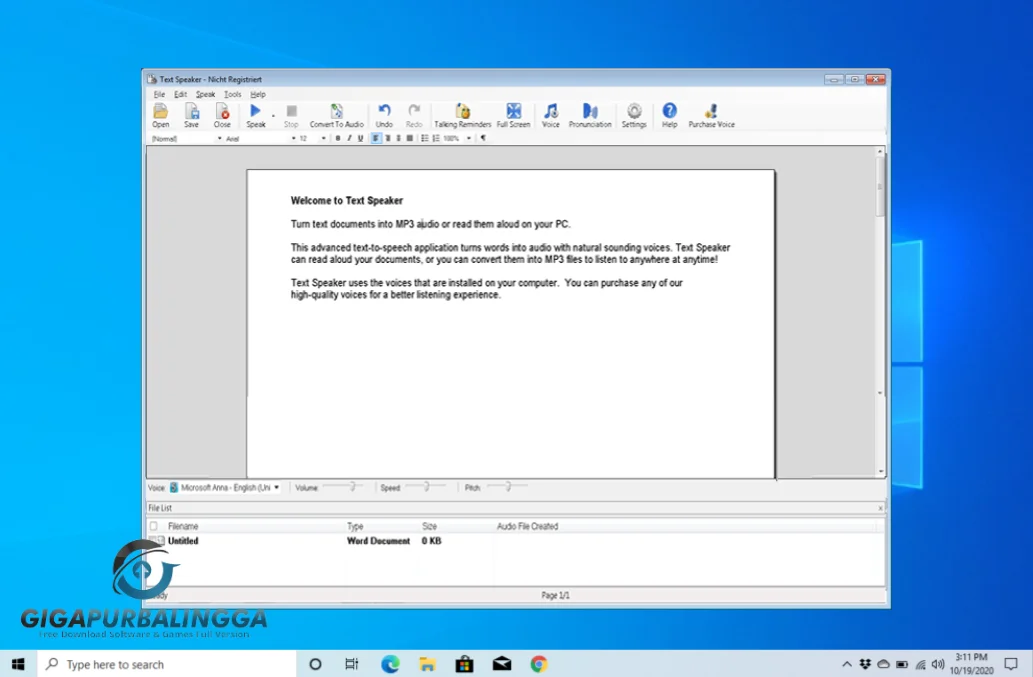Check the Untitled file checkbox
Viewport: 1033px width, 677px height.
[152, 541]
